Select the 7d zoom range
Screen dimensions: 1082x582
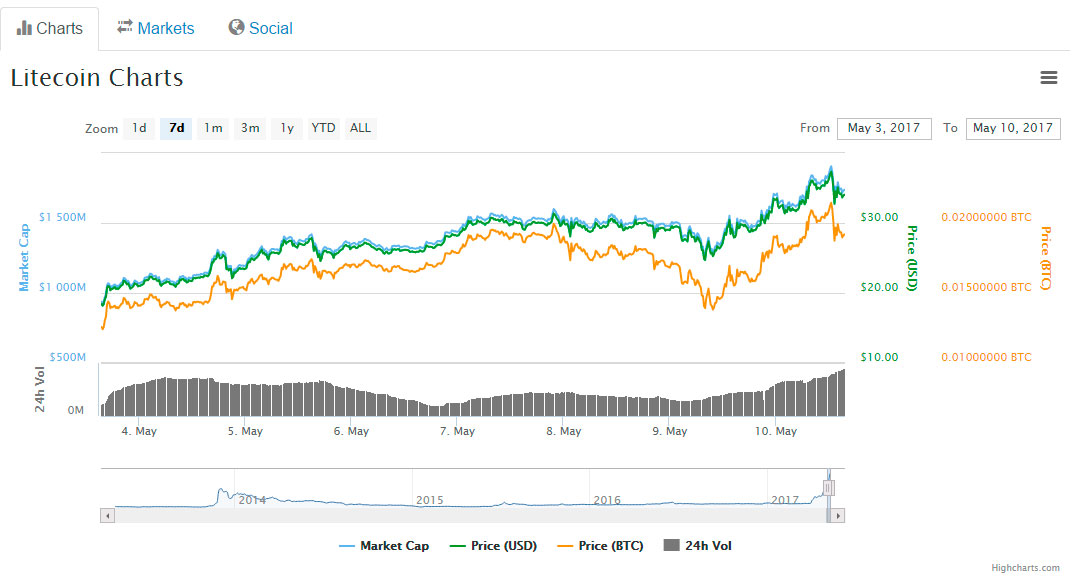point(176,128)
